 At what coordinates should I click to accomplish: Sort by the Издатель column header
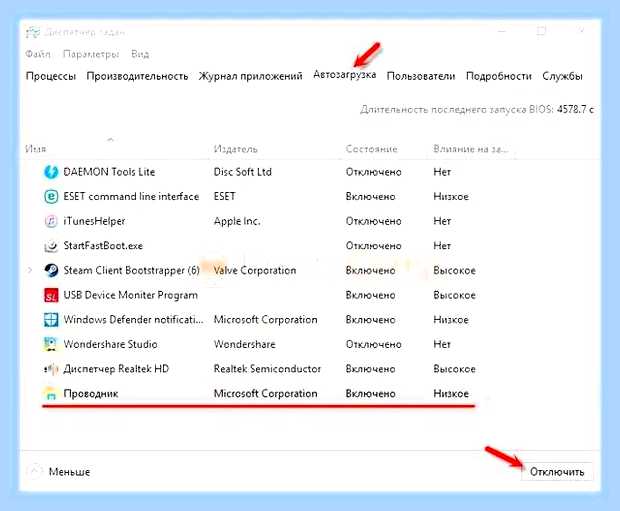point(236,149)
